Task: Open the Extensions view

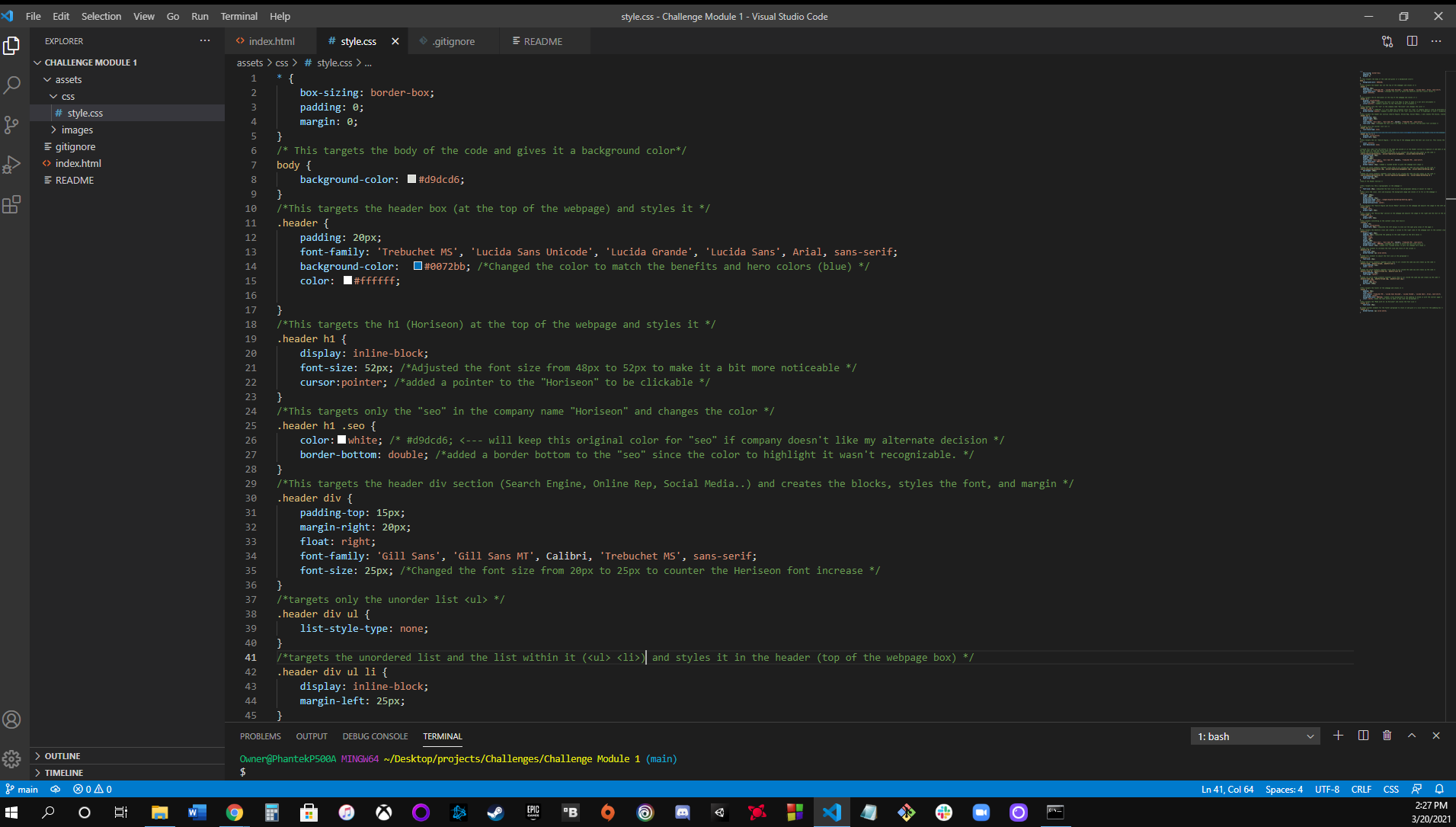Action: pyautogui.click(x=12, y=204)
